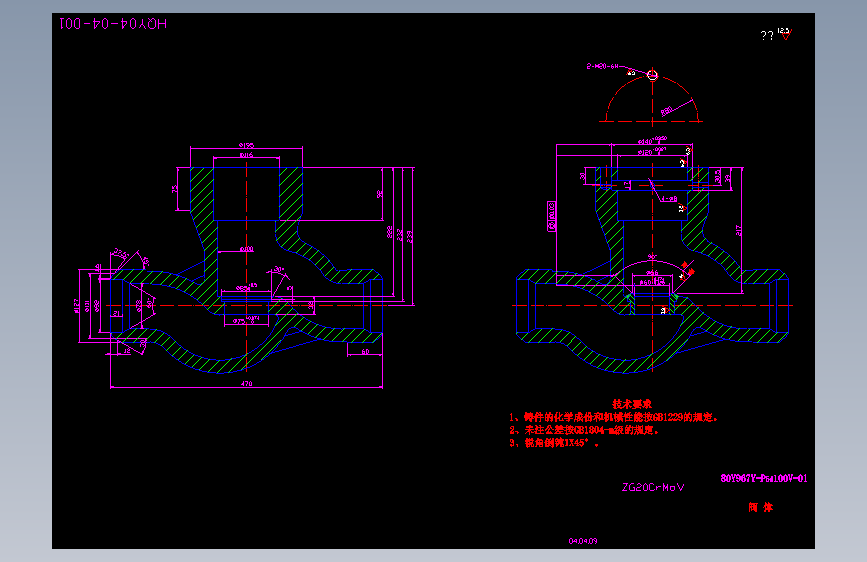This screenshot has height=562, width=867.
Task: Click the 4-Ø8 hole callout
Action: click(669, 199)
